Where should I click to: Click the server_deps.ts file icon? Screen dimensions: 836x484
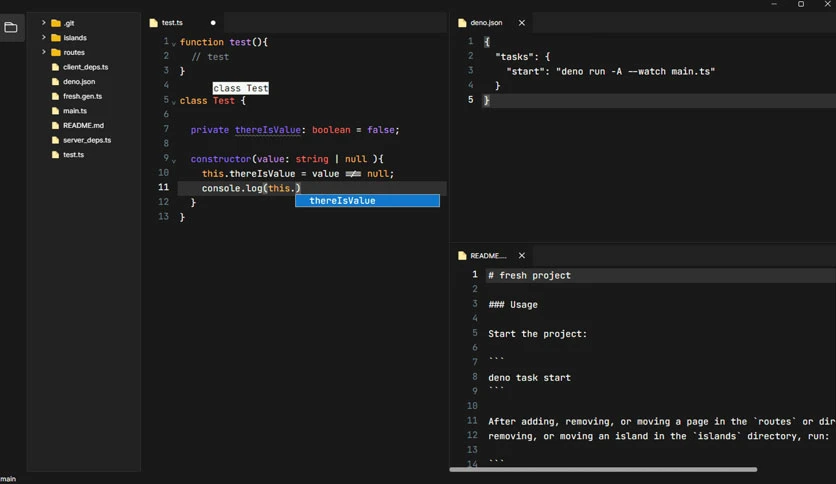[55, 140]
